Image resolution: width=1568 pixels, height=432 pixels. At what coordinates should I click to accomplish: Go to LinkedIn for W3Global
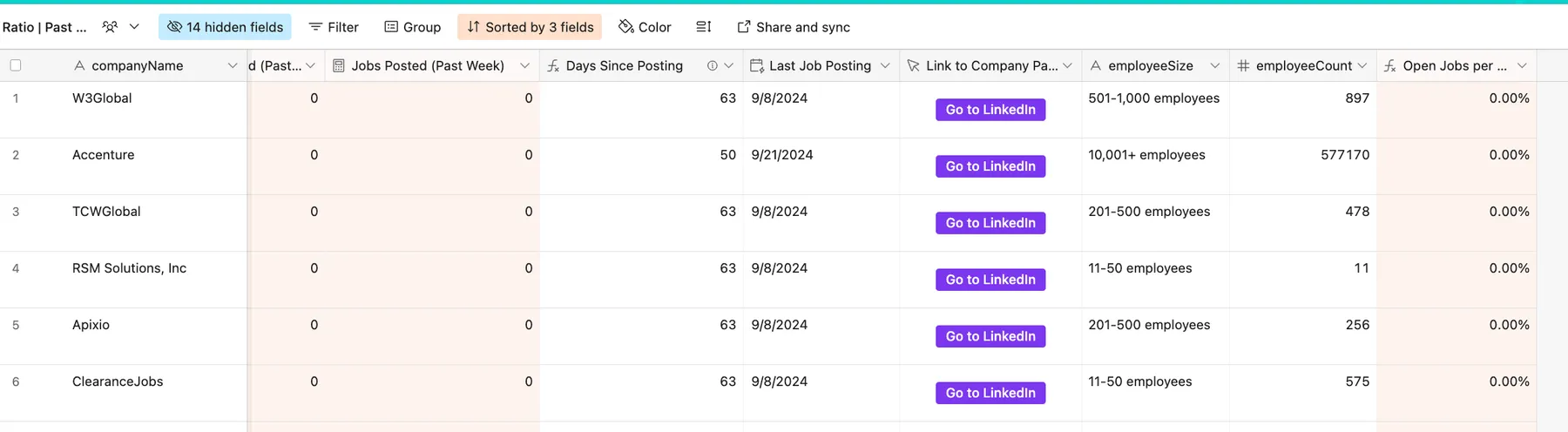990,110
